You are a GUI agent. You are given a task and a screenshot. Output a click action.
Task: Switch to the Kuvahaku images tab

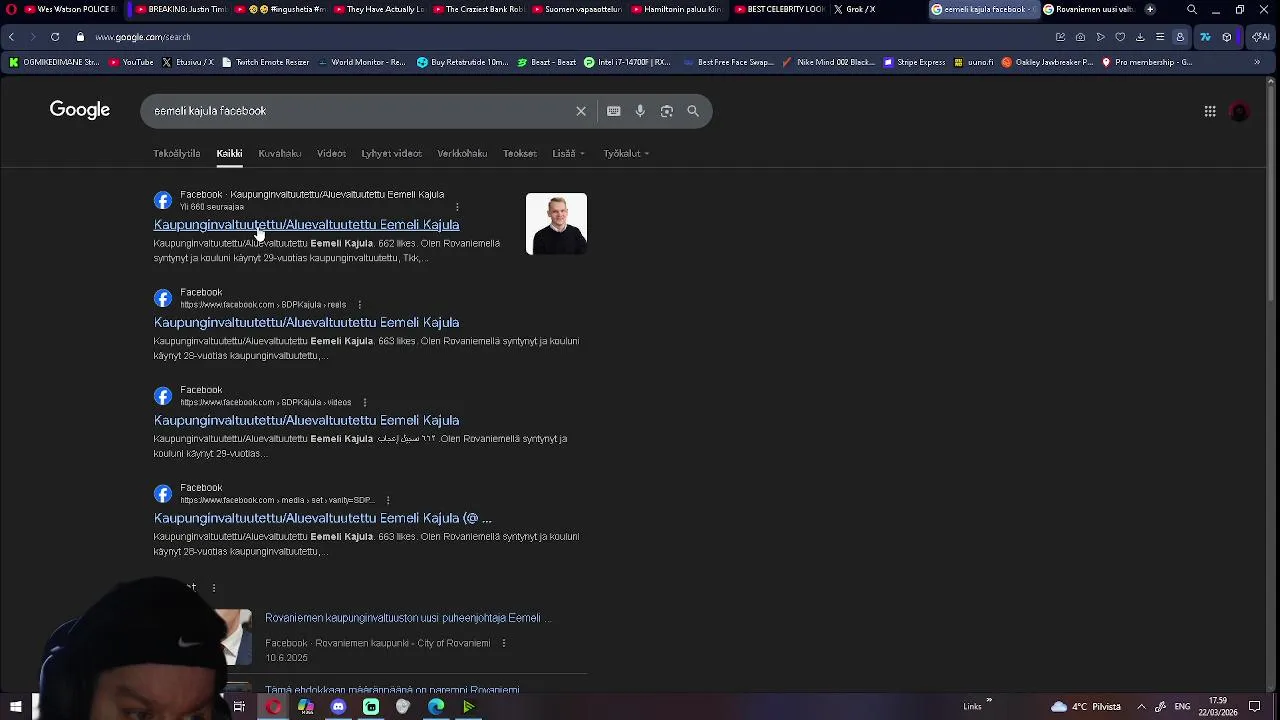click(279, 153)
